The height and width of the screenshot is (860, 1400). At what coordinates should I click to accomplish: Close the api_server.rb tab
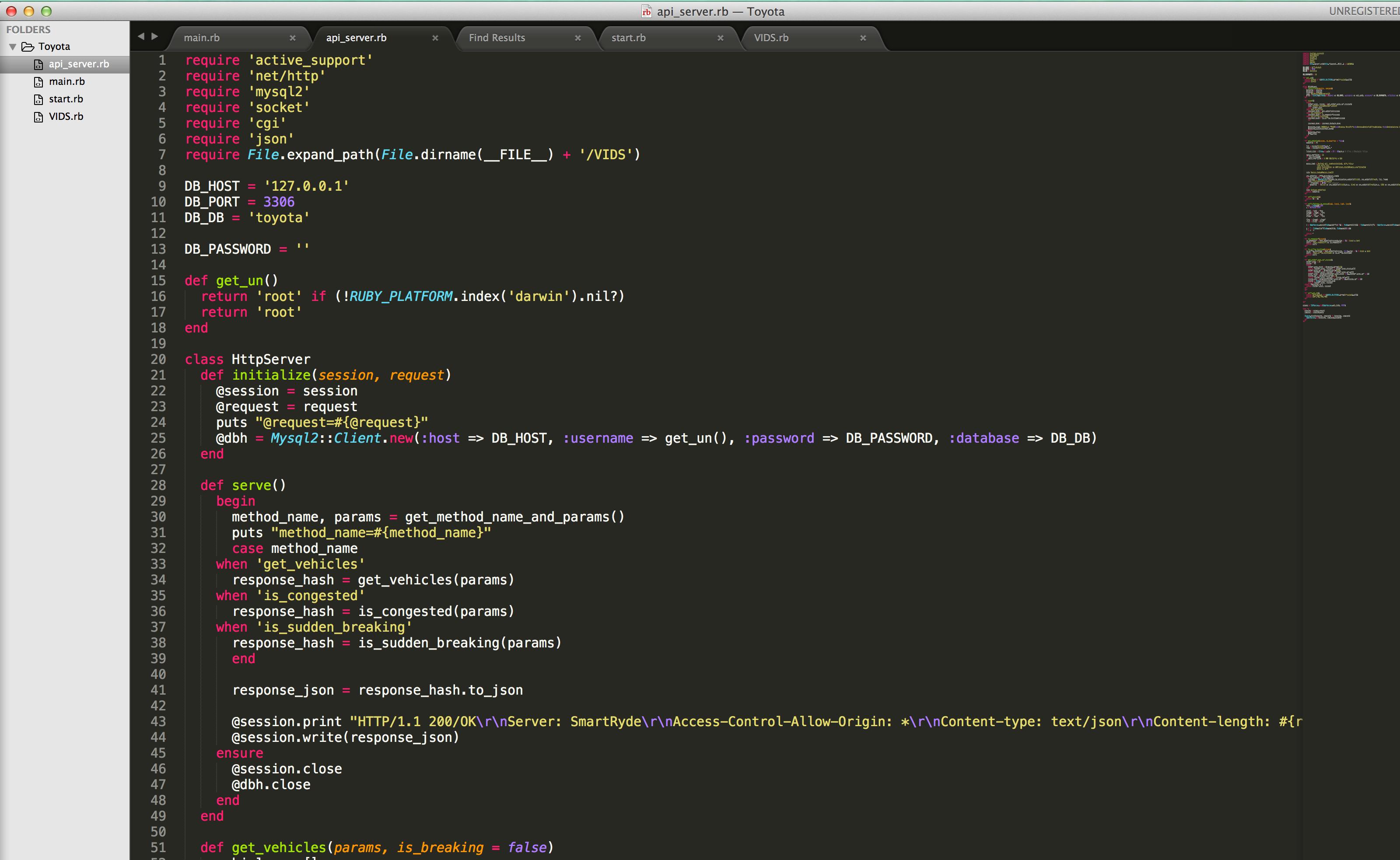pyautogui.click(x=435, y=38)
